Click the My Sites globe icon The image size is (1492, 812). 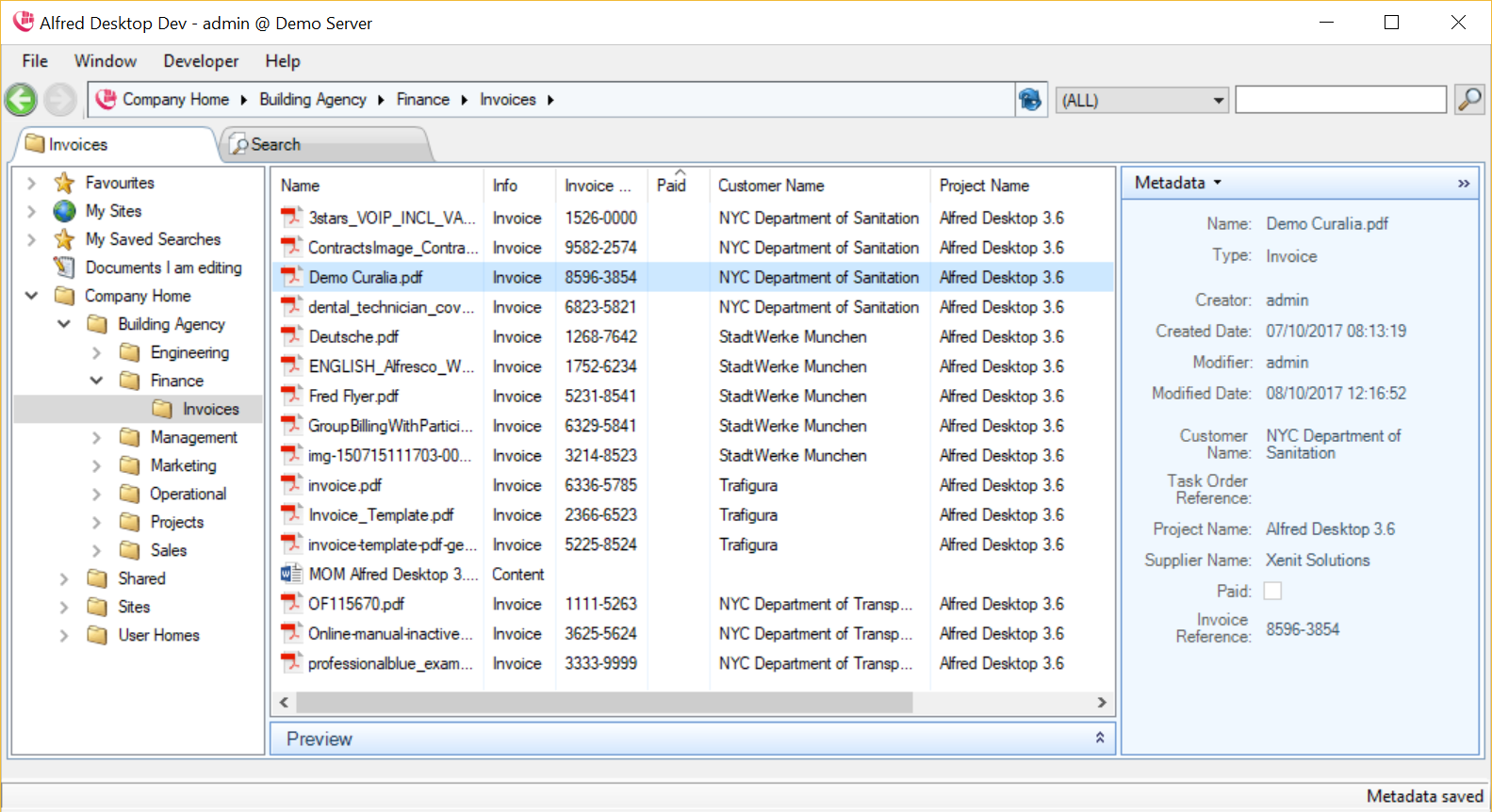(64, 211)
